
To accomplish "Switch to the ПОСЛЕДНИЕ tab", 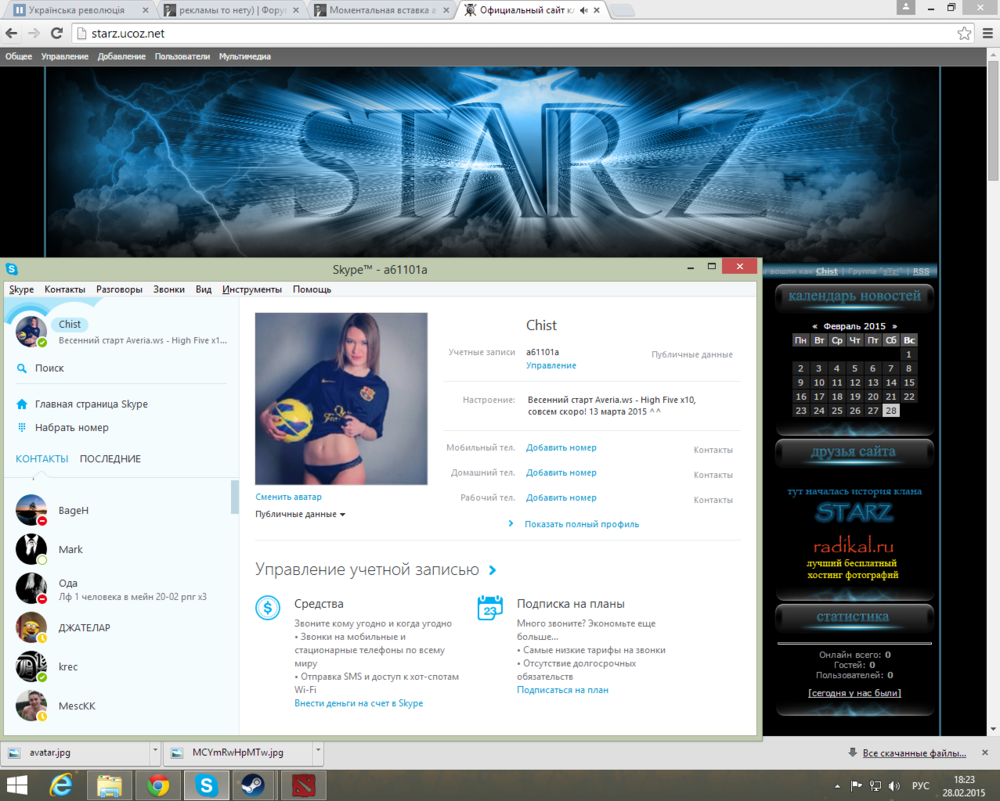I will pyautogui.click(x=110, y=459).
